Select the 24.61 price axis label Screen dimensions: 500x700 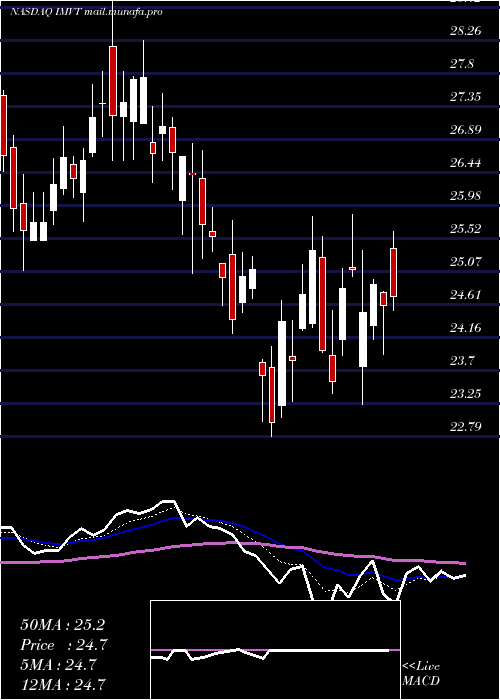click(465, 295)
